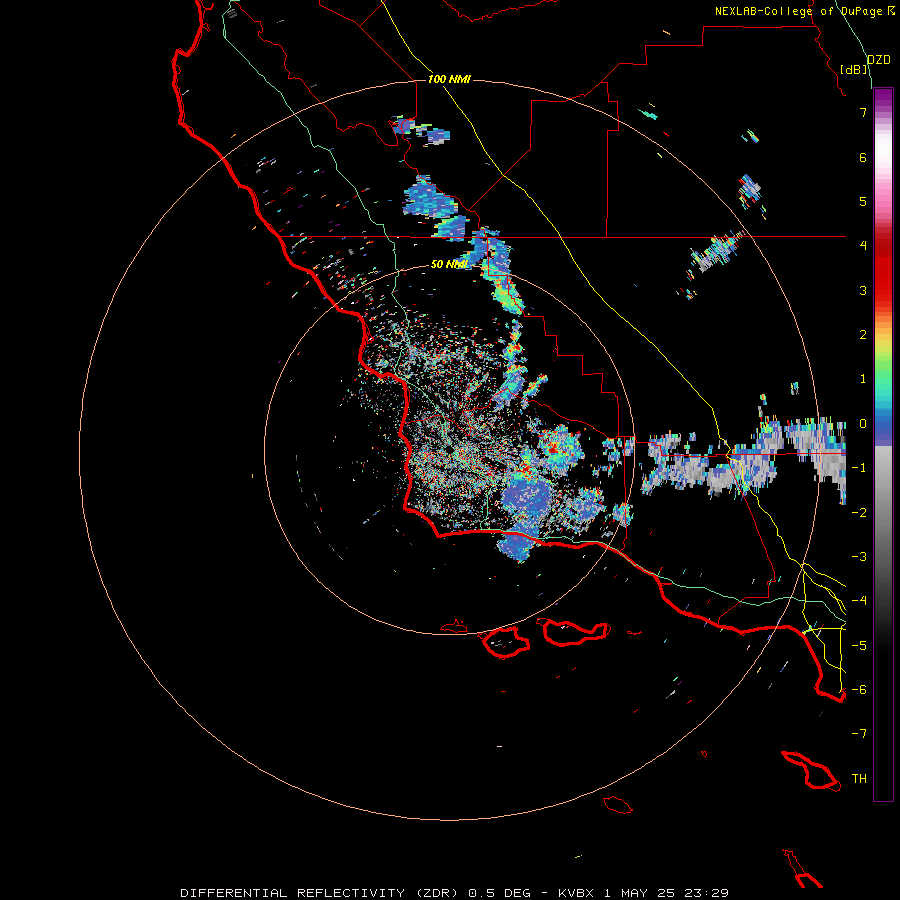
Task: Click the TH label on the legend
Action: [x=859, y=779]
